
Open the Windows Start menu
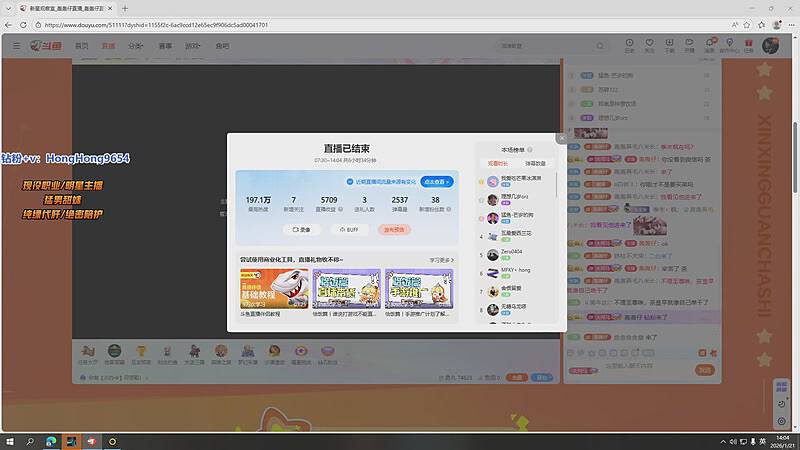coord(9,441)
